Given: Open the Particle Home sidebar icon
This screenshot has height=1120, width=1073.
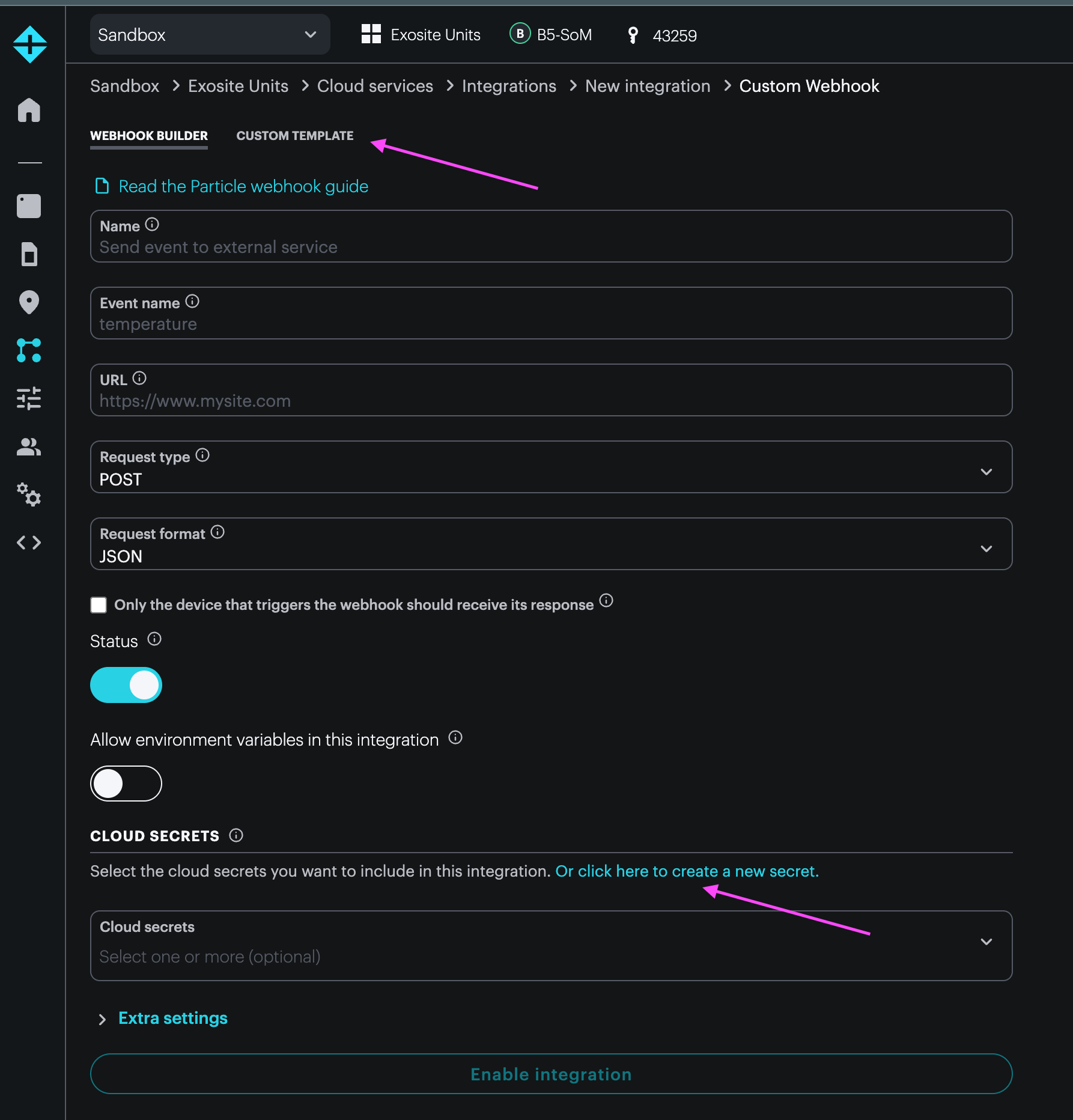Looking at the screenshot, I should [x=29, y=111].
